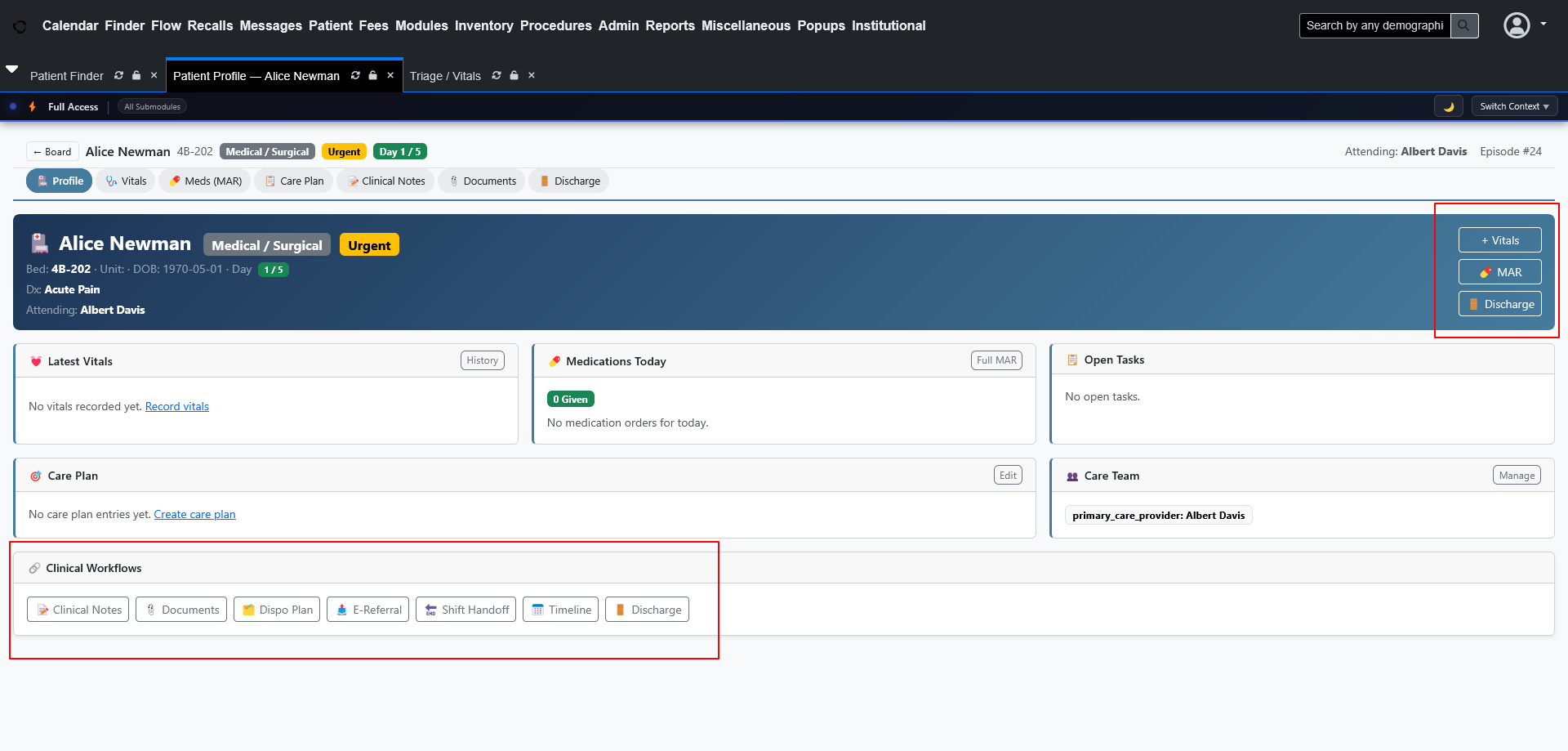This screenshot has height=751, width=1568.
Task: Open the Reports menu
Action: point(670,25)
